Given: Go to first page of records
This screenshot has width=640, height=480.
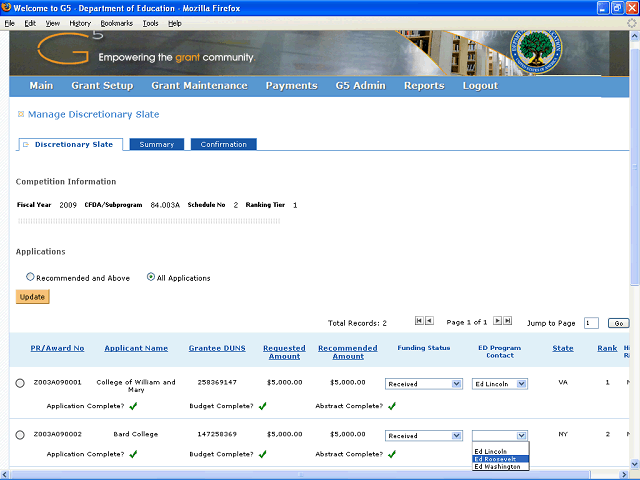Looking at the screenshot, I should pyautogui.click(x=418, y=321).
